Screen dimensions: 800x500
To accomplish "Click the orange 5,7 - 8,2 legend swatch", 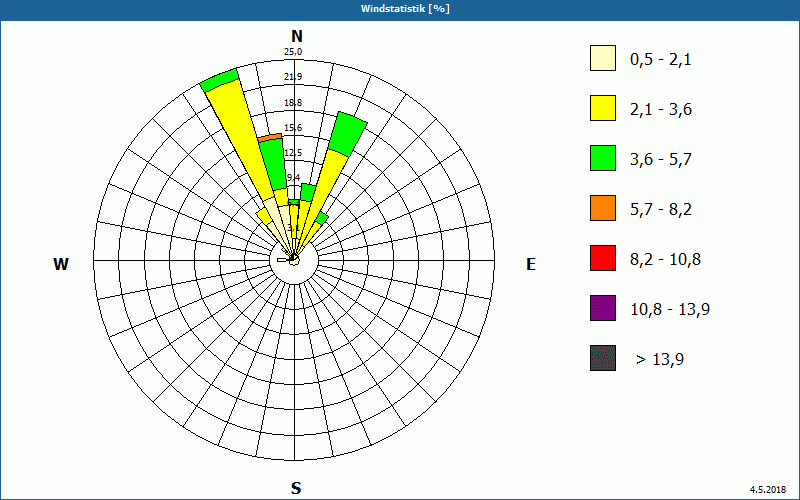I will coord(603,208).
